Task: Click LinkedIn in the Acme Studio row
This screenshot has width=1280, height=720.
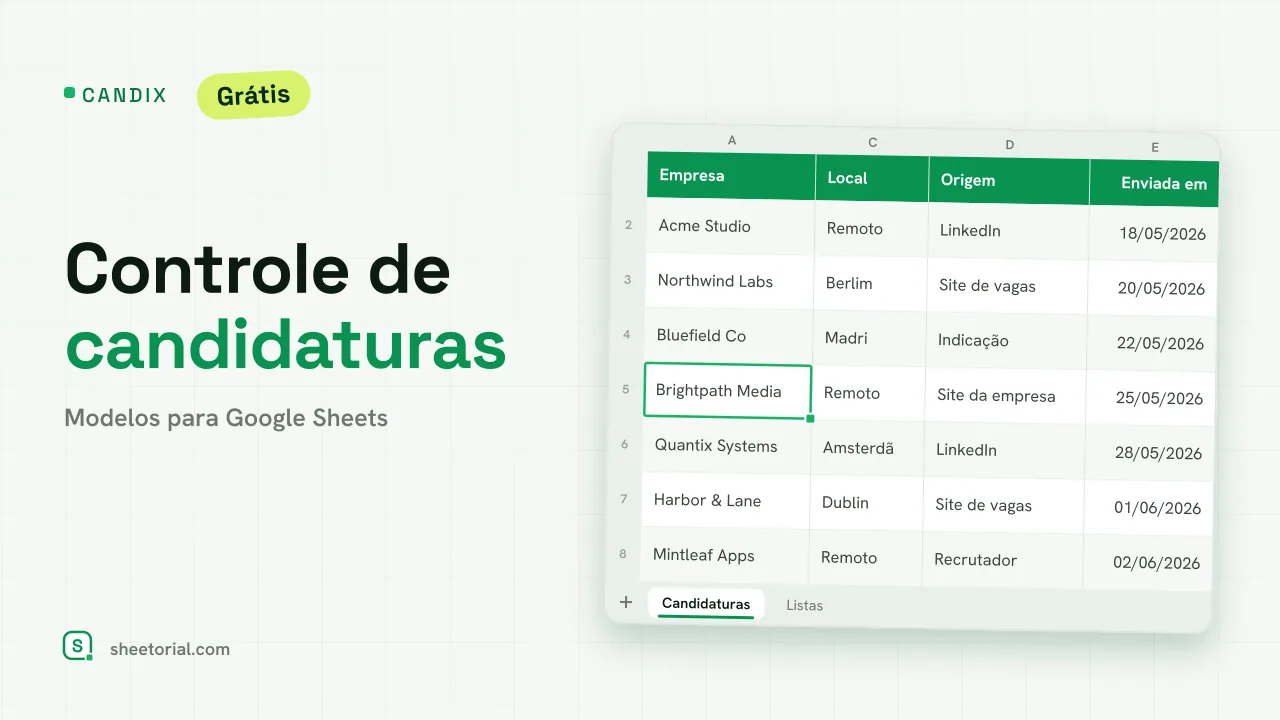Action: tap(1008, 231)
